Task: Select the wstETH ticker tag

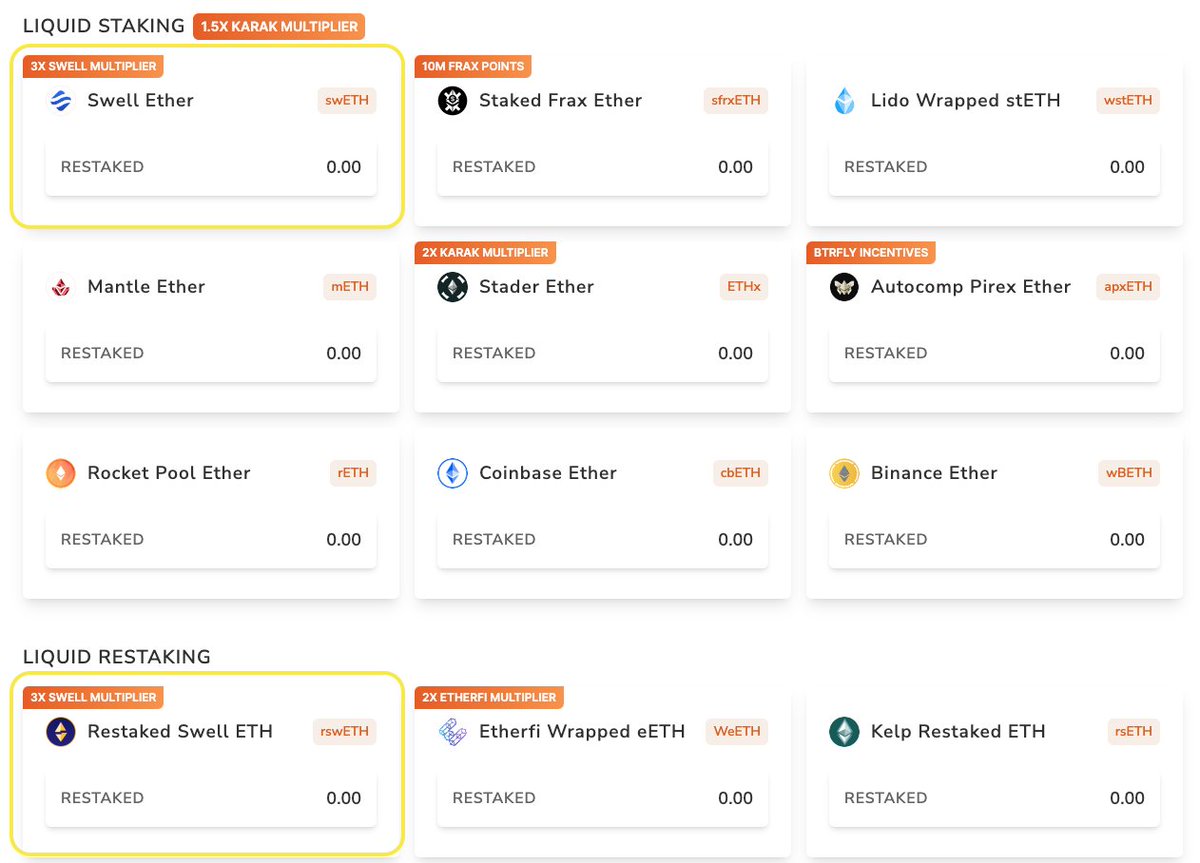Action: (x=1128, y=100)
